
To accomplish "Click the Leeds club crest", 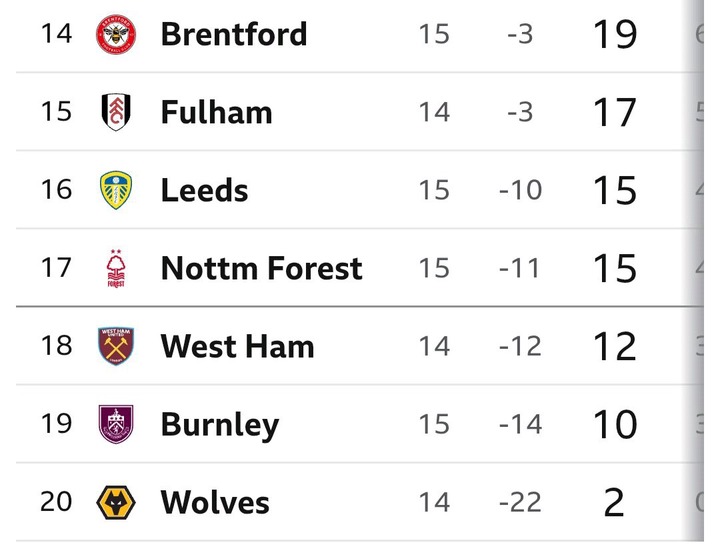I will [x=116, y=190].
